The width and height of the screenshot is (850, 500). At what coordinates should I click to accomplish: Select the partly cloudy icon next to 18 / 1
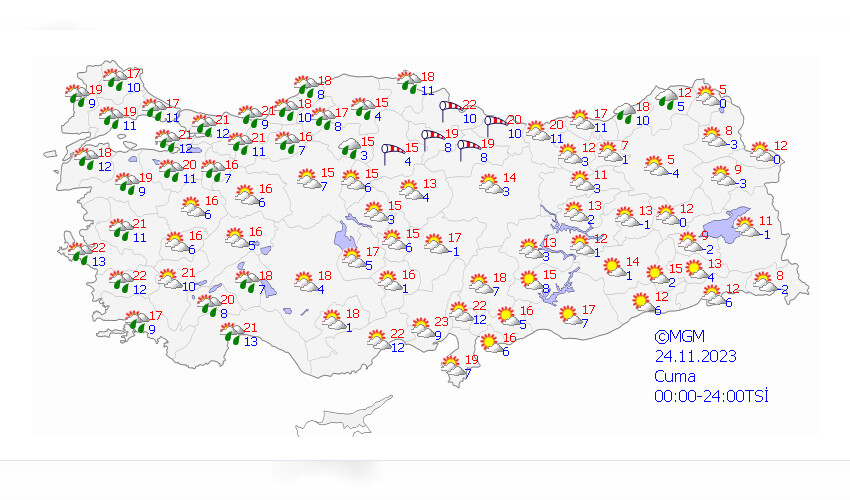tap(334, 320)
